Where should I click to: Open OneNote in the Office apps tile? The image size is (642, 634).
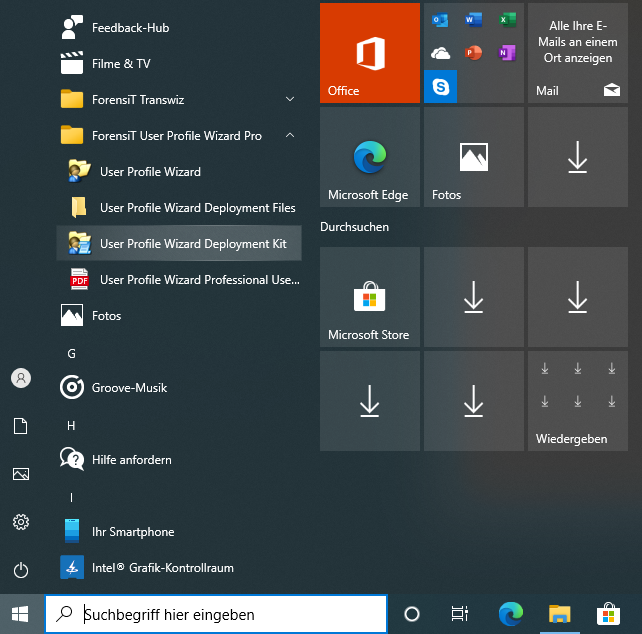coord(507,53)
